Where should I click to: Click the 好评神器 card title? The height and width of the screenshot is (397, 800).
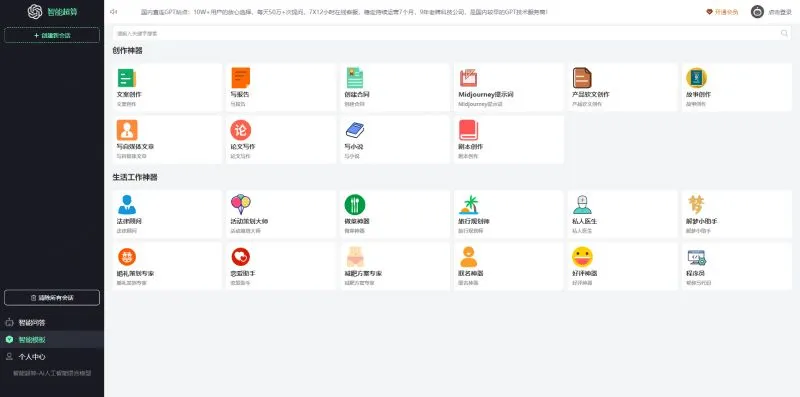585,274
